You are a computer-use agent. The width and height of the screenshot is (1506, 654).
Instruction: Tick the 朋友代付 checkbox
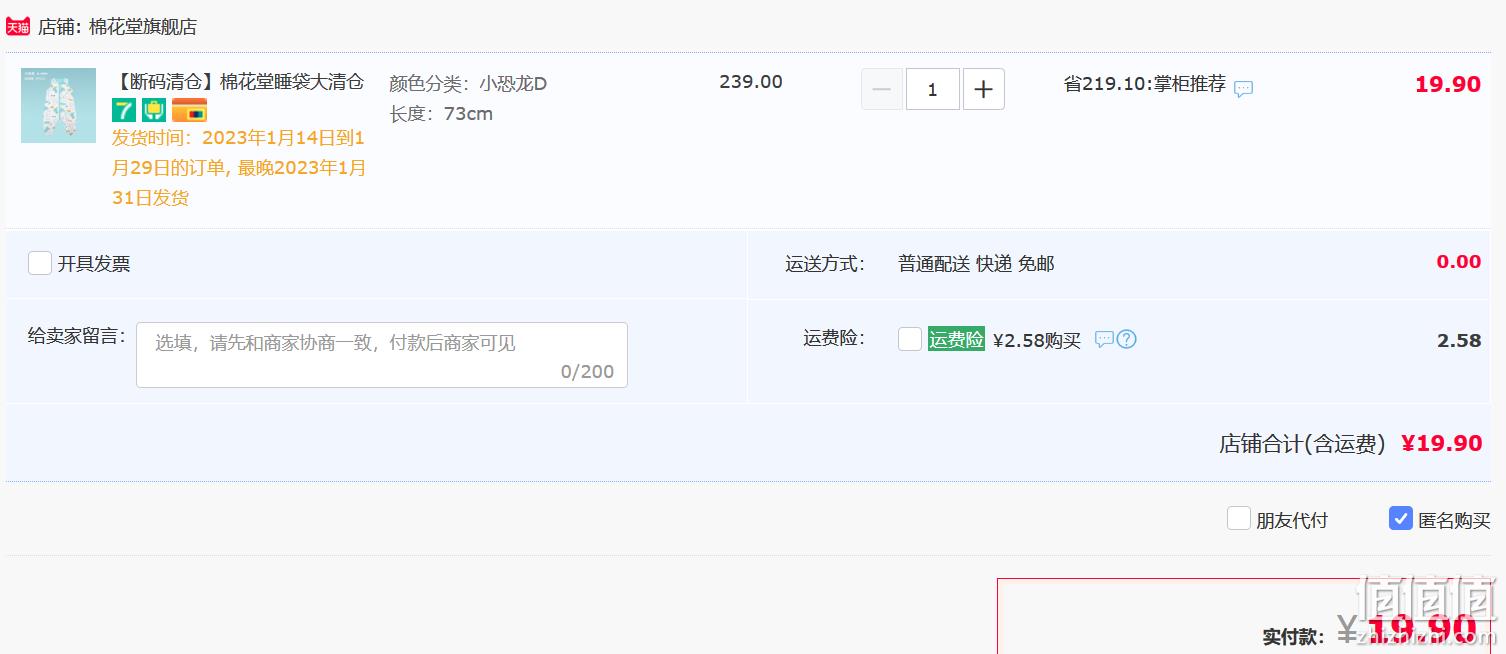click(x=1239, y=518)
